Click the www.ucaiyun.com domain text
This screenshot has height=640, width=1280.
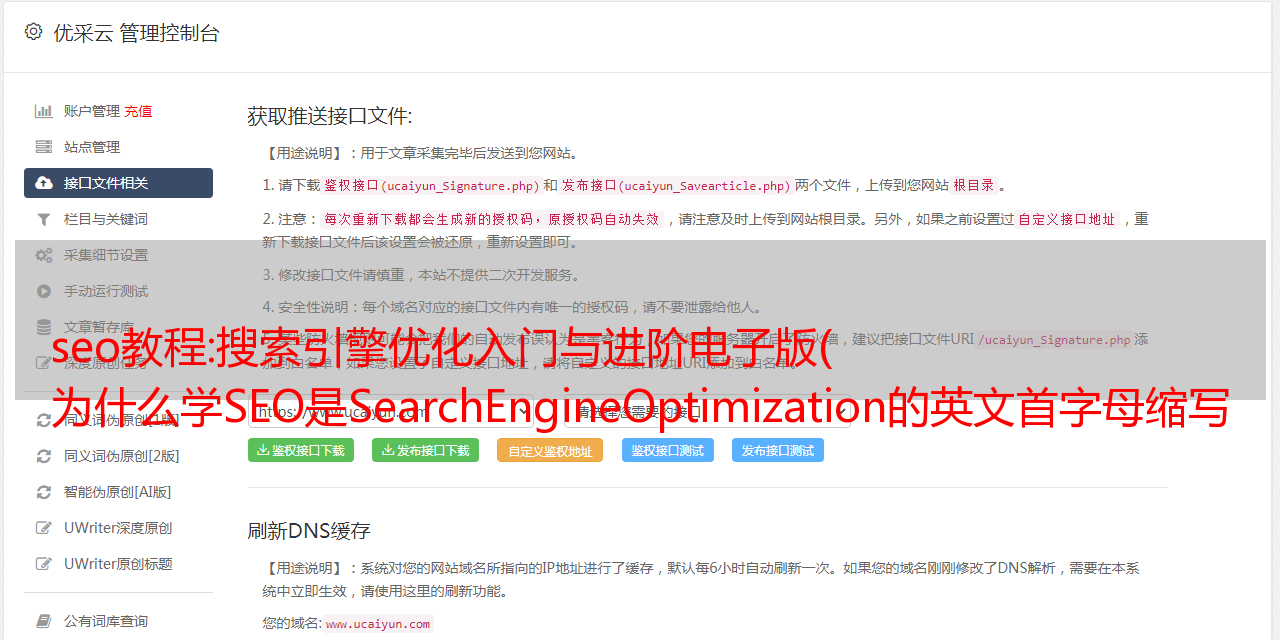[x=378, y=624]
